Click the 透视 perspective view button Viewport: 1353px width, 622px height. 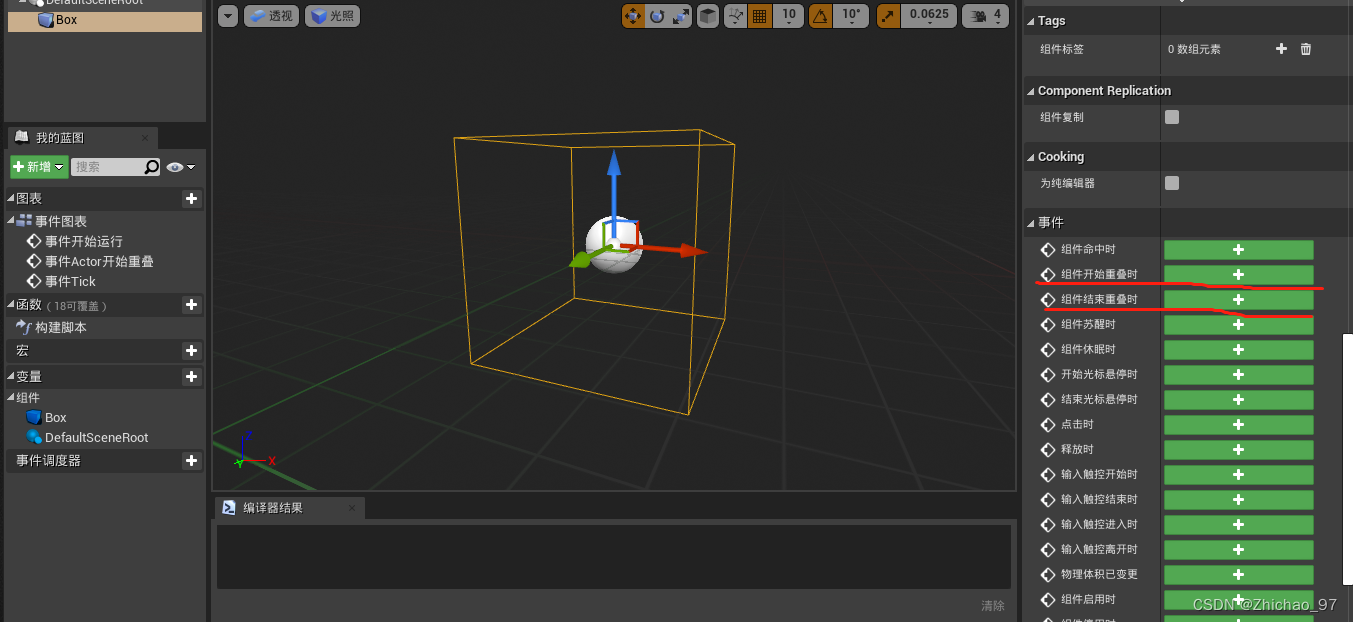[x=271, y=16]
